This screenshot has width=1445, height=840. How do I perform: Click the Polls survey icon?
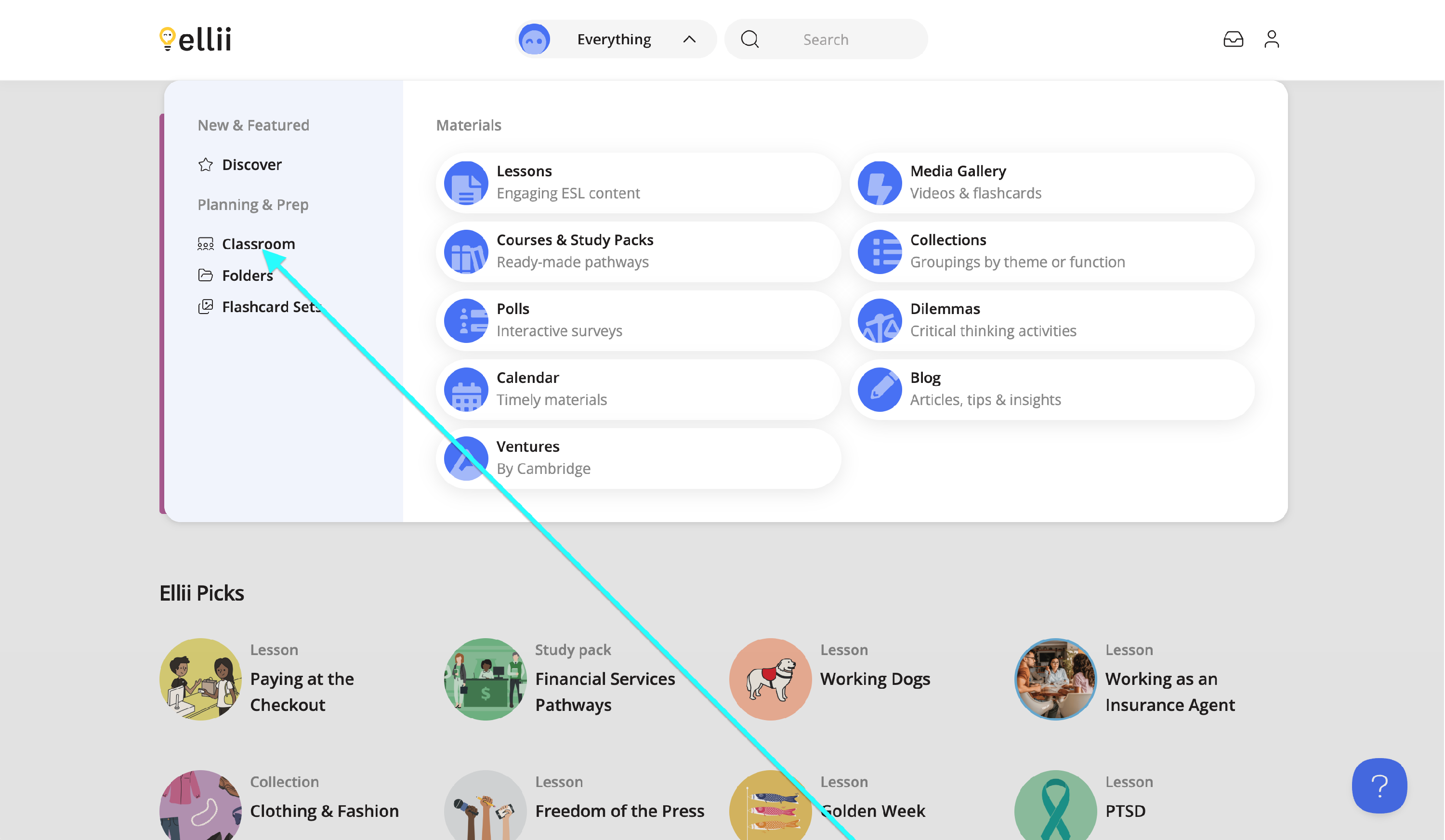[x=466, y=320]
